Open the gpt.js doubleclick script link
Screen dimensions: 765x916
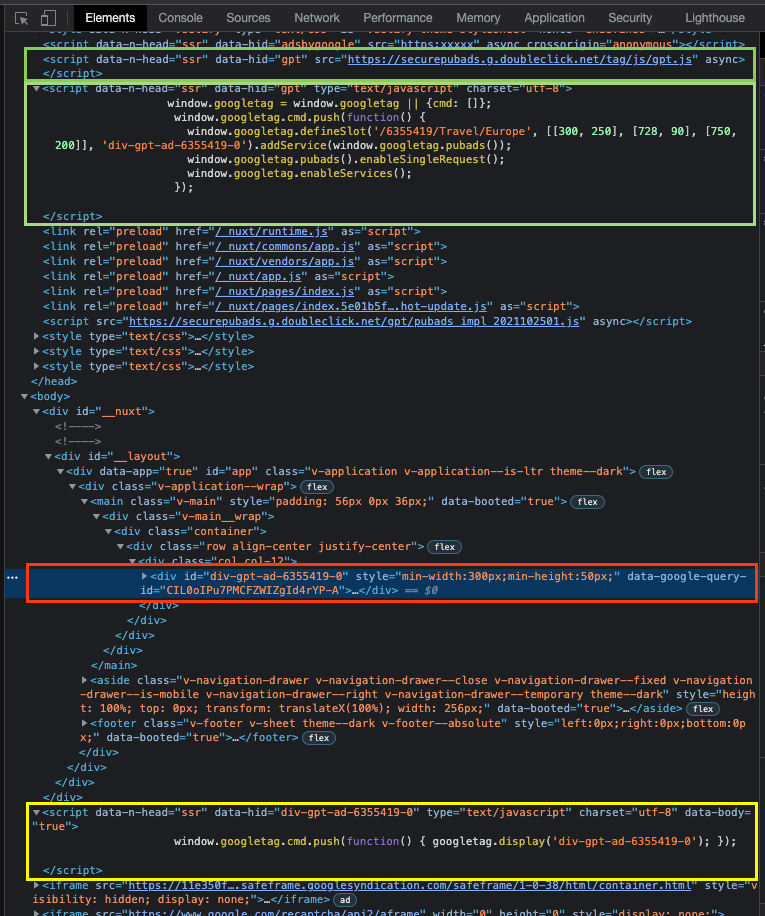[x=520, y=60]
